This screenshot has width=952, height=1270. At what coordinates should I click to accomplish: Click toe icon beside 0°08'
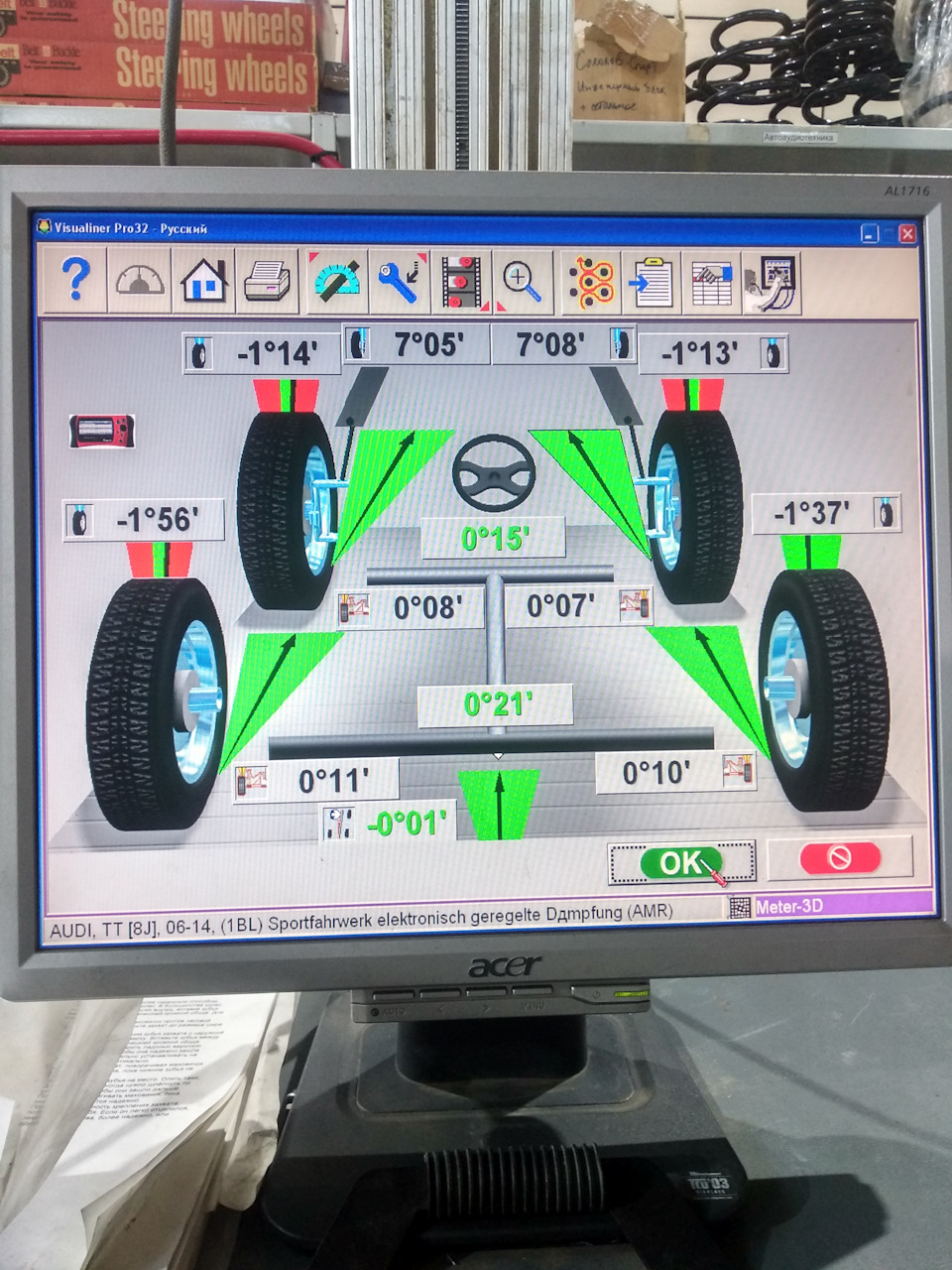point(354,607)
